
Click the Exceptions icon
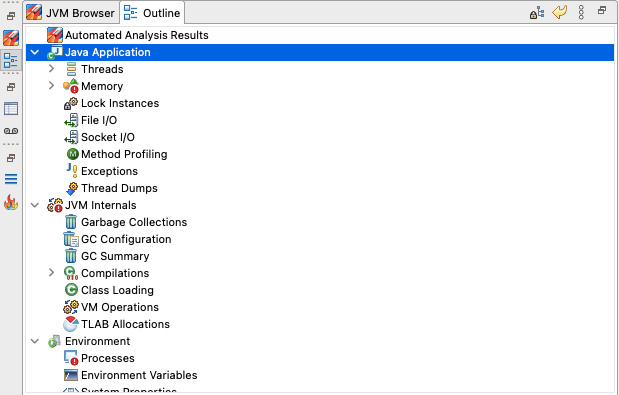coord(72,171)
